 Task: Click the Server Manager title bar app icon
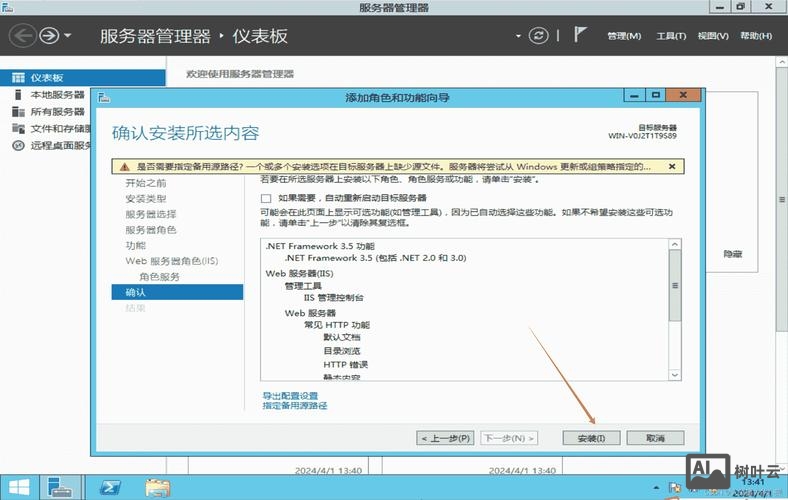coord(7,7)
